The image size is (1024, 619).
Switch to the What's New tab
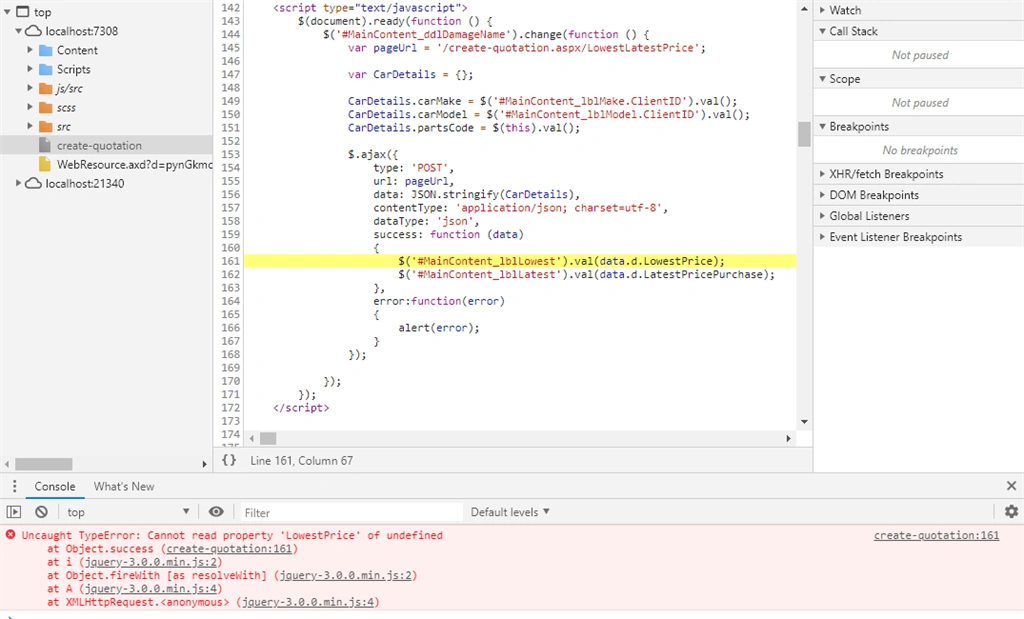123,486
